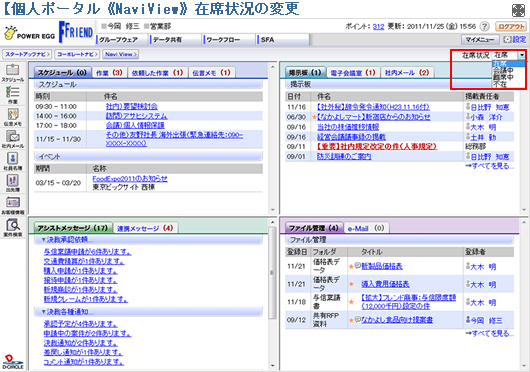The width and height of the screenshot is (530, 372).
Task: Select the ファイル管理 (4) tab
Action: [x=314, y=228]
